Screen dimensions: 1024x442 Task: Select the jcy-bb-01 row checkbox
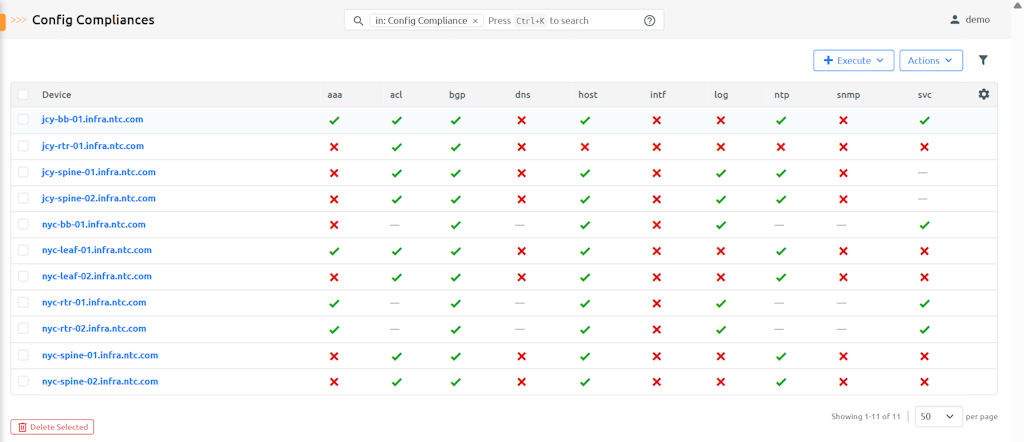24,119
